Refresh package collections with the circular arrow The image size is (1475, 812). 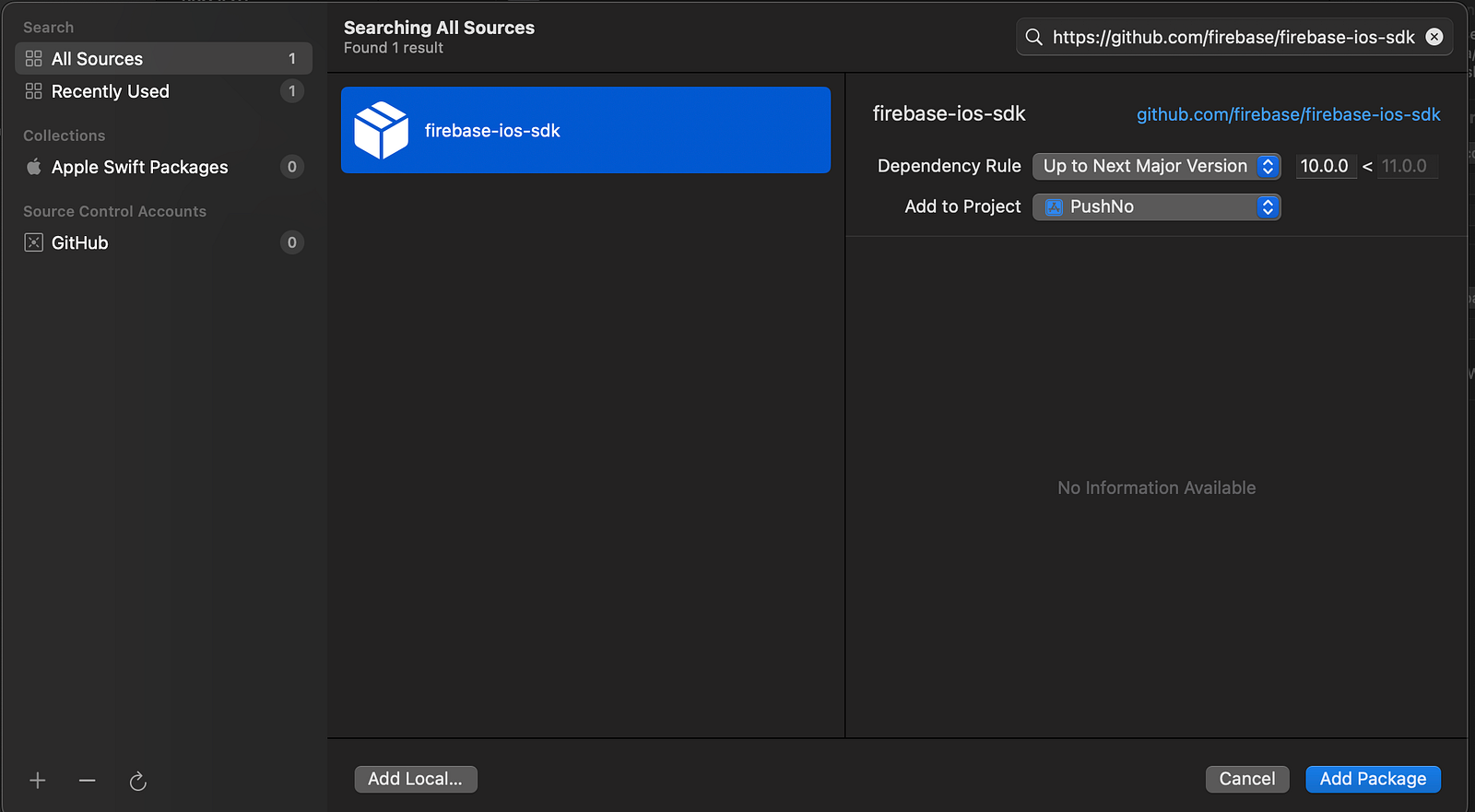(x=138, y=782)
